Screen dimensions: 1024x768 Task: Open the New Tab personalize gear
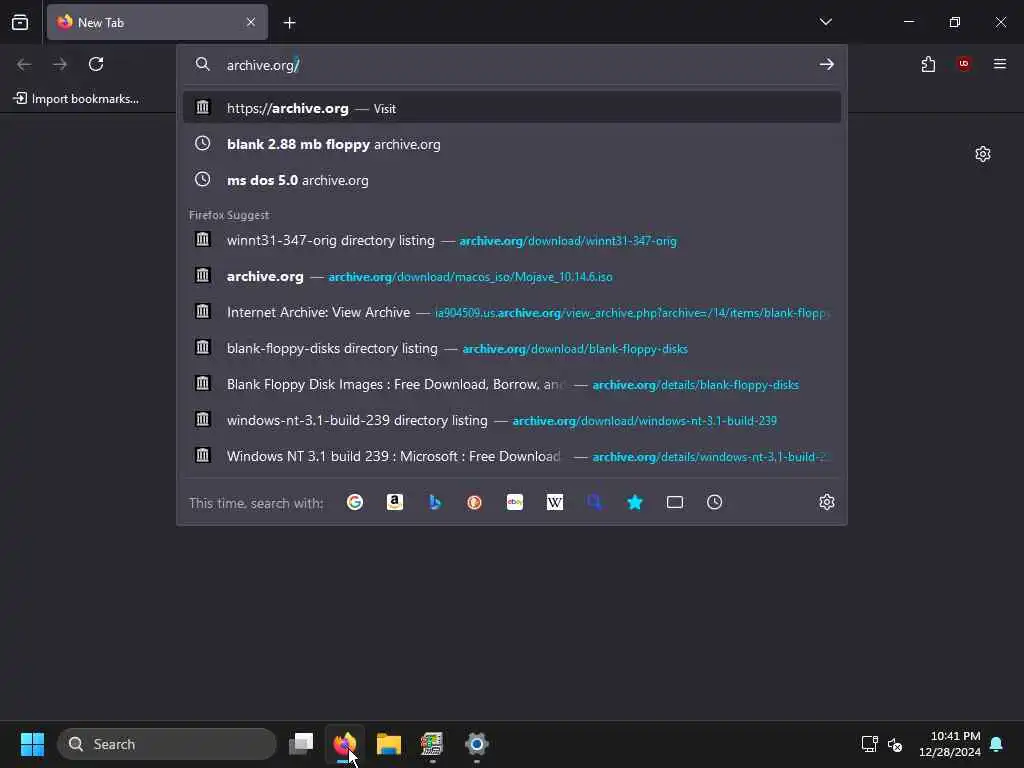pos(983,154)
